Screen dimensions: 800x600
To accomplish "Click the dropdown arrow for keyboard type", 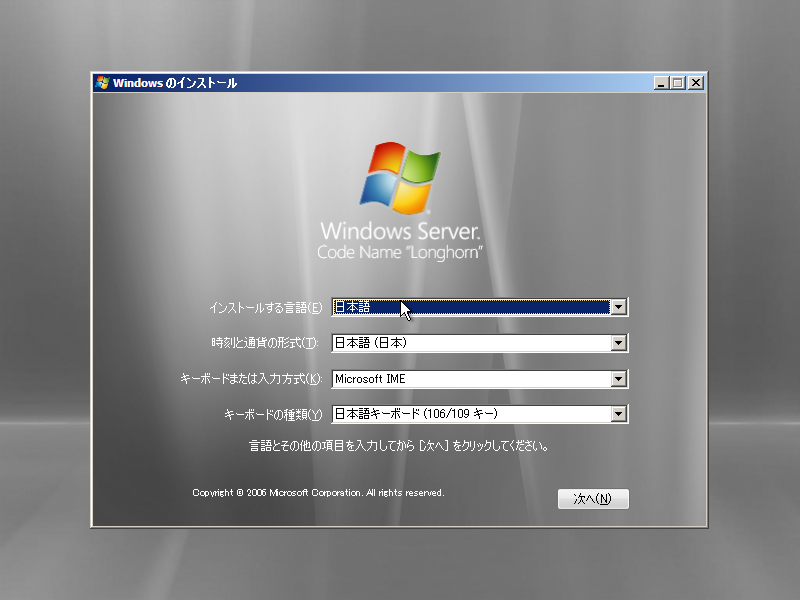I will [620, 414].
